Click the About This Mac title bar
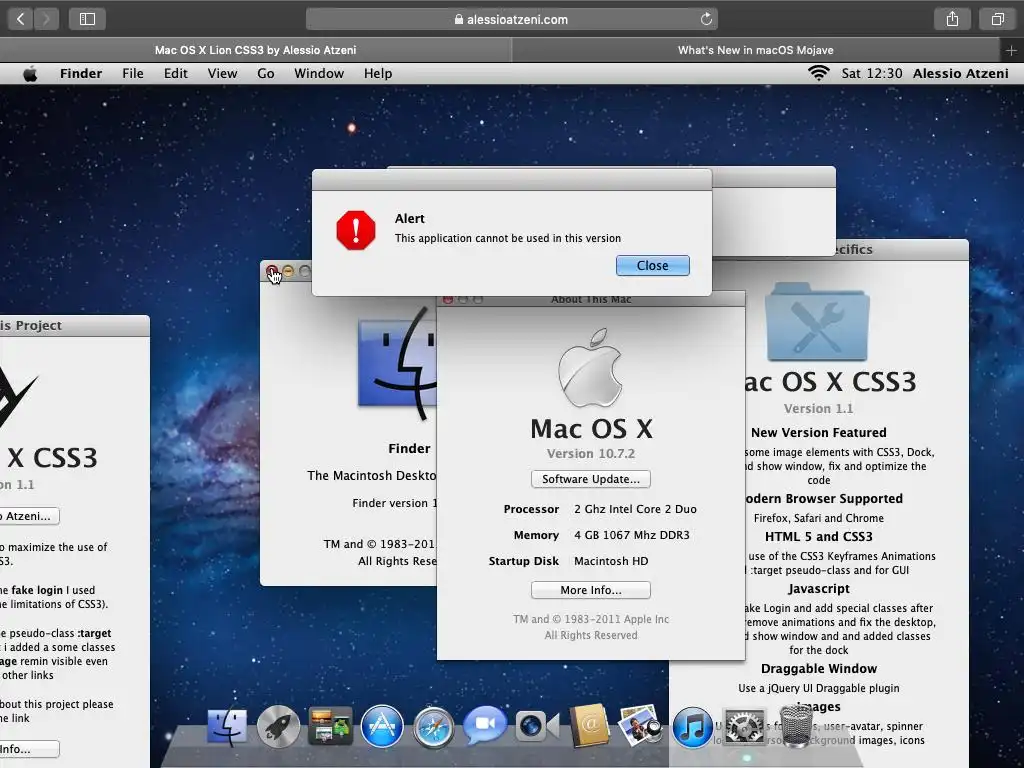The height and width of the screenshot is (768, 1024). (x=591, y=299)
